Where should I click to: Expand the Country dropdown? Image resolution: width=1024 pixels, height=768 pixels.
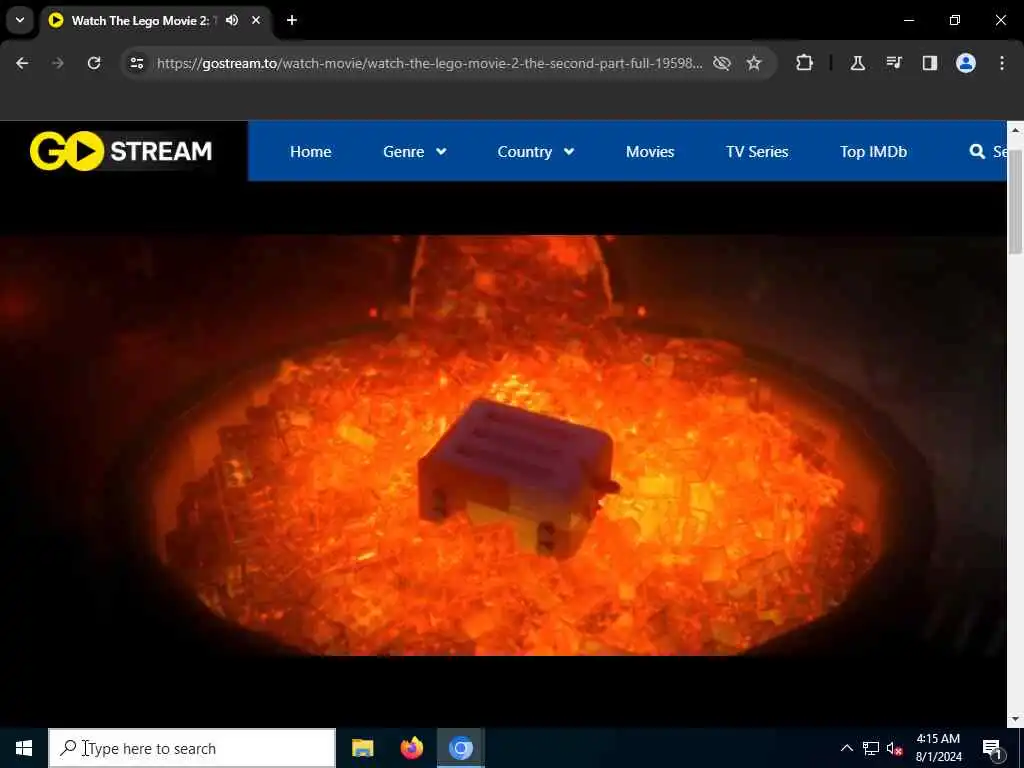pos(536,152)
